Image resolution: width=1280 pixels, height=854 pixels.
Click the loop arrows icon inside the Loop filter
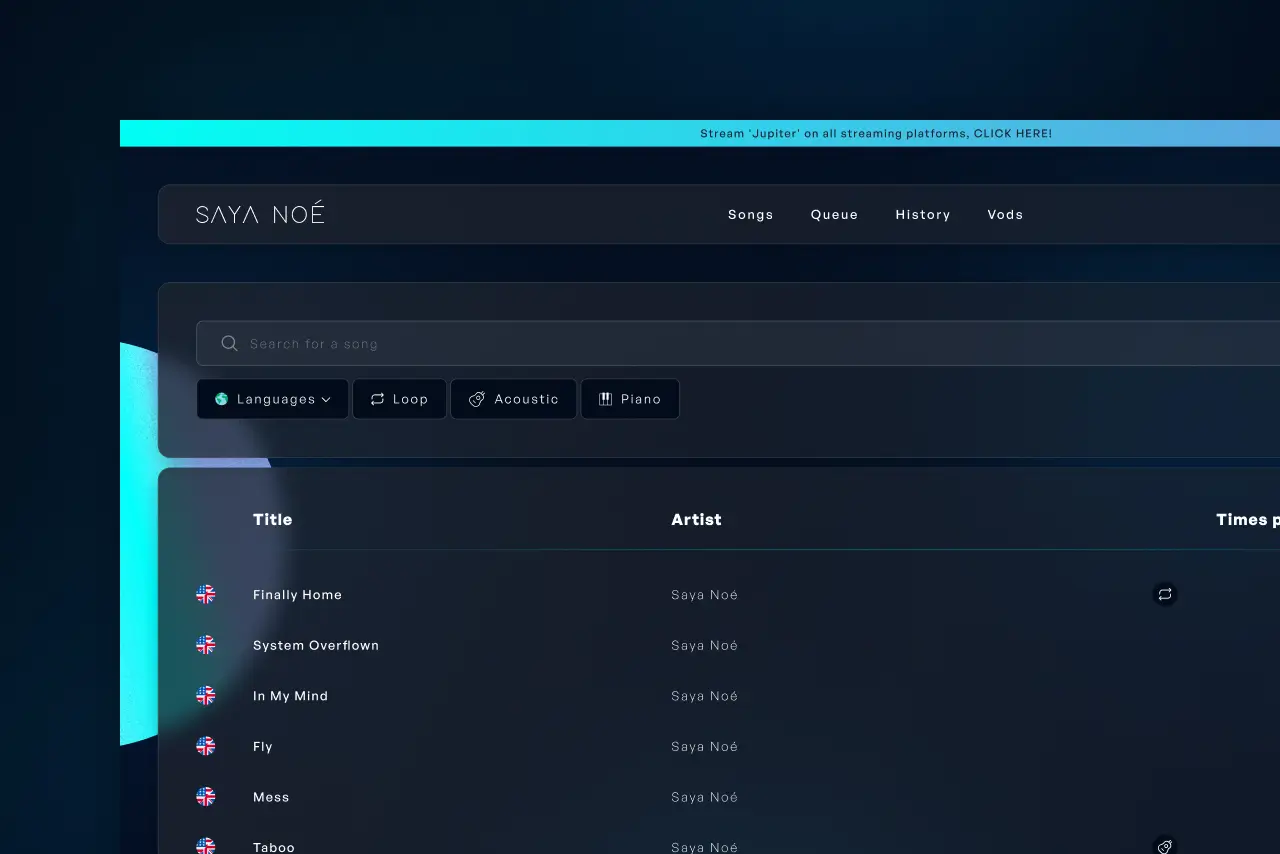[376, 398]
